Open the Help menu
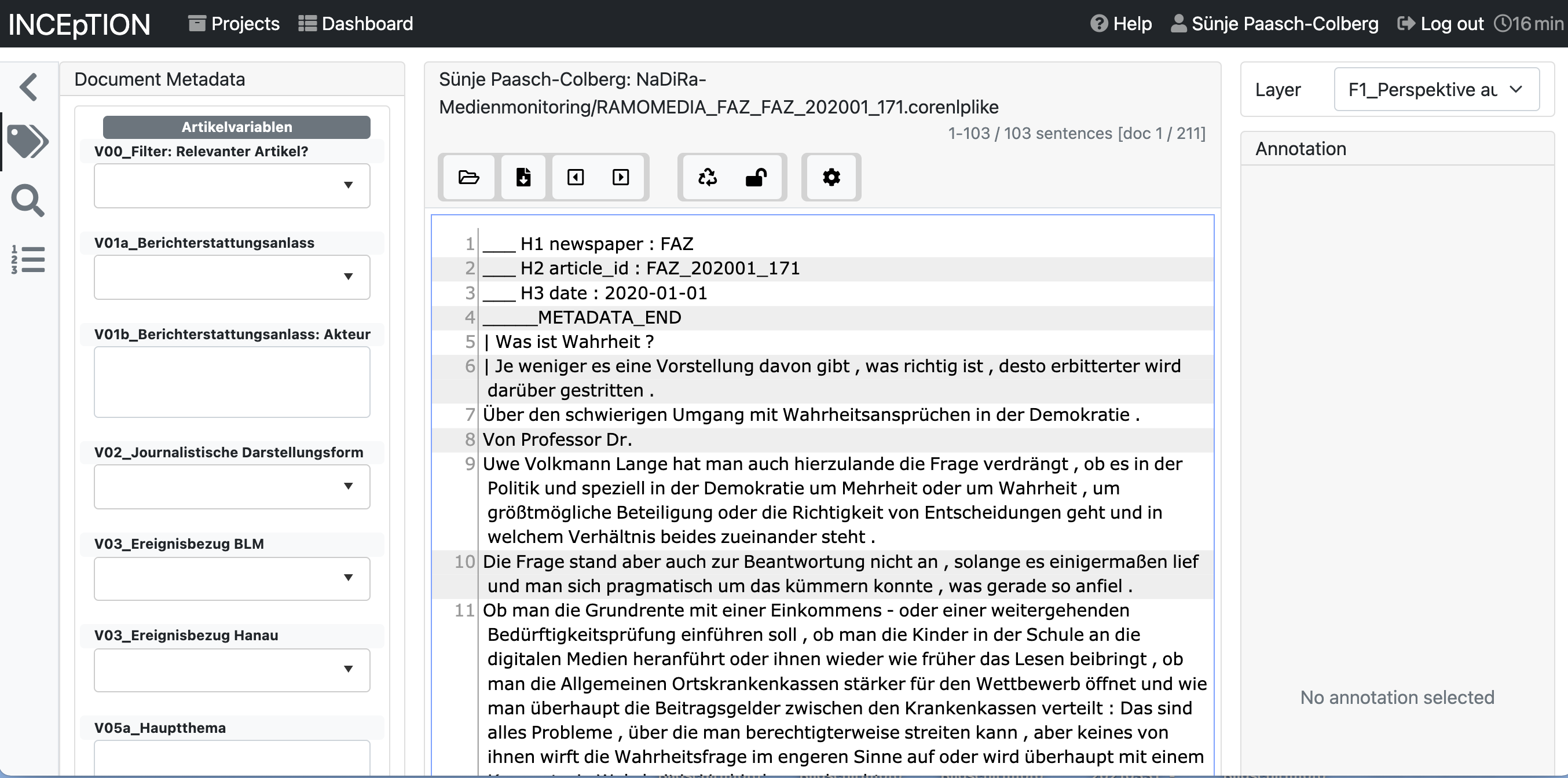Image resolution: width=1568 pixels, height=778 pixels. (1121, 24)
